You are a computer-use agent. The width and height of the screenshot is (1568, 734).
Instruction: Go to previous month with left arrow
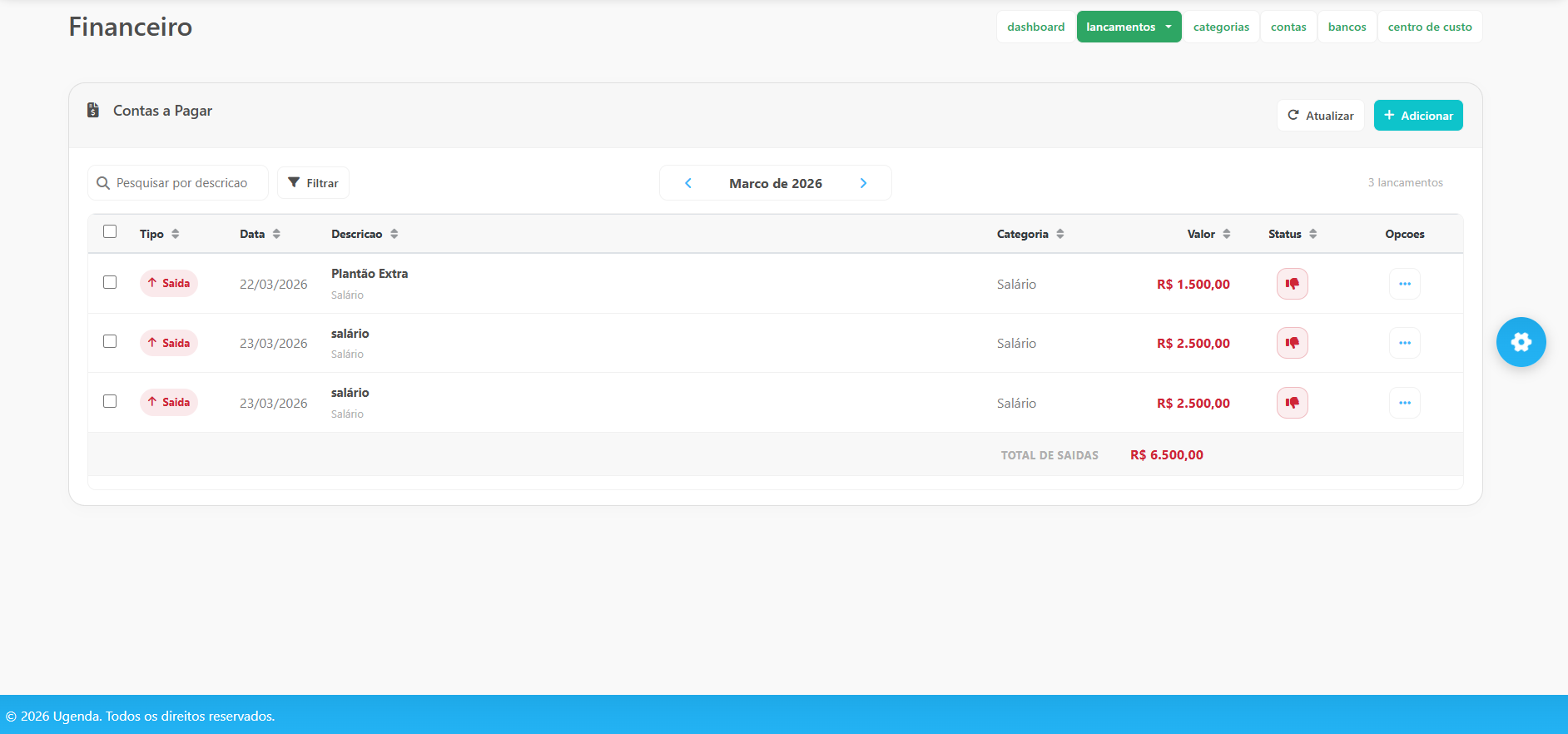pyautogui.click(x=688, y=183)
